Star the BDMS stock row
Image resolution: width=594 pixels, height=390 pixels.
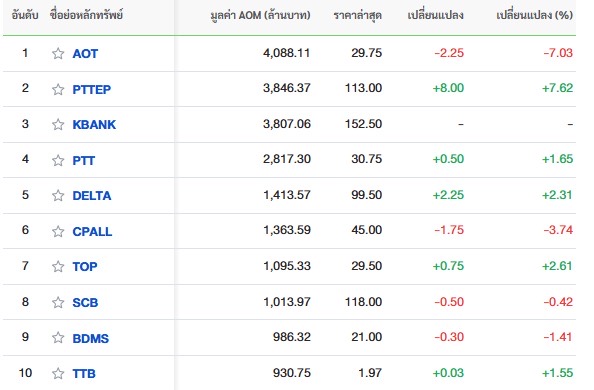(58, 337)
